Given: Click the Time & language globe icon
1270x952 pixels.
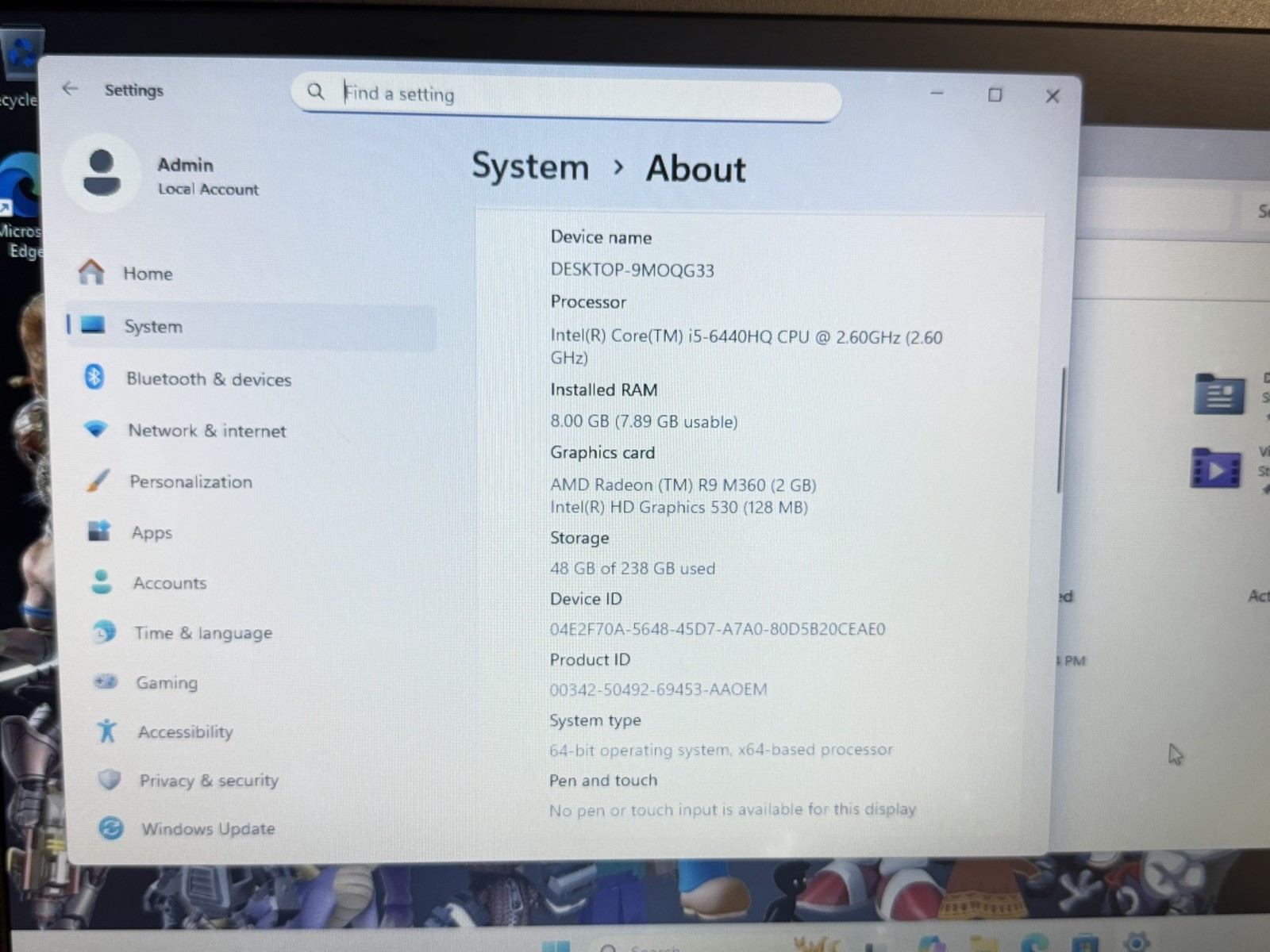Looking at the screenshot, I should pos(103,632).
